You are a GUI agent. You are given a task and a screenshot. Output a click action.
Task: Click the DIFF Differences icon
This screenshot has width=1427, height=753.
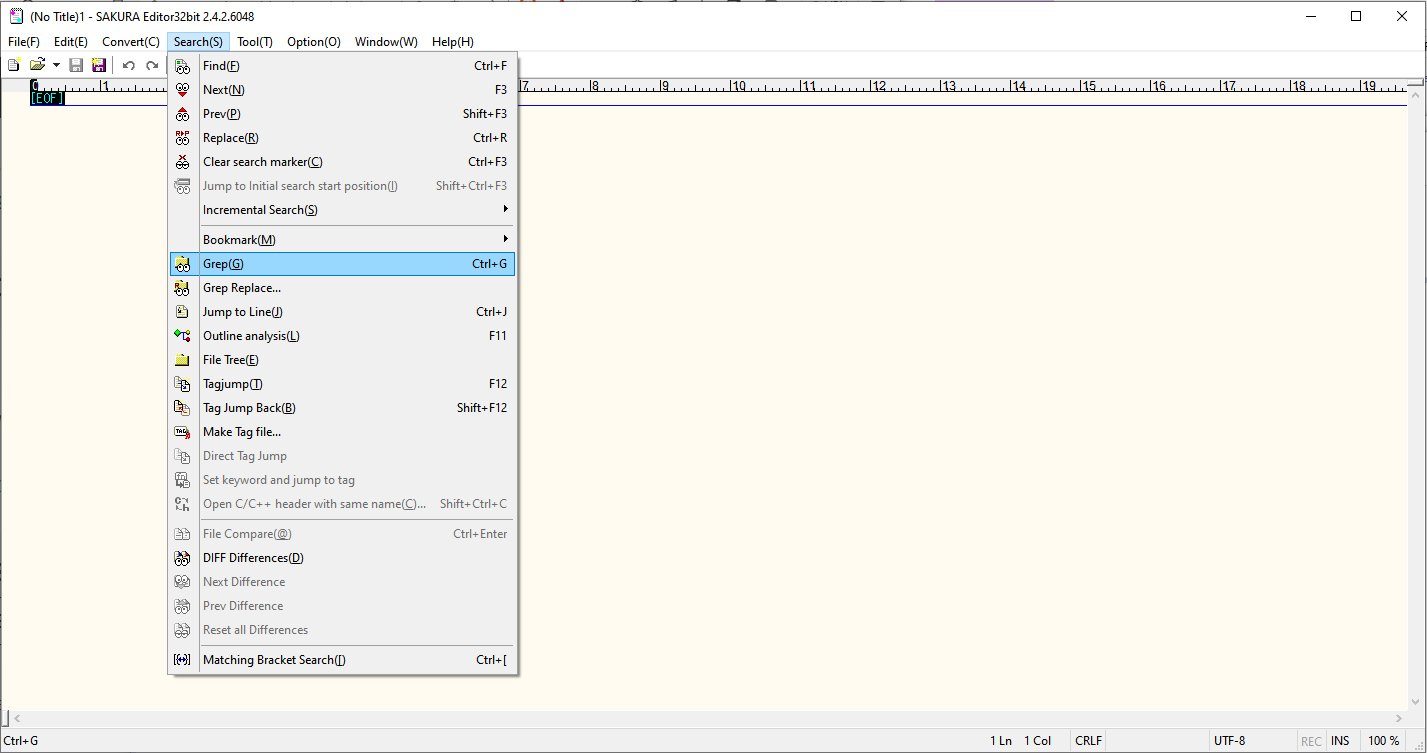pos(182,558)
